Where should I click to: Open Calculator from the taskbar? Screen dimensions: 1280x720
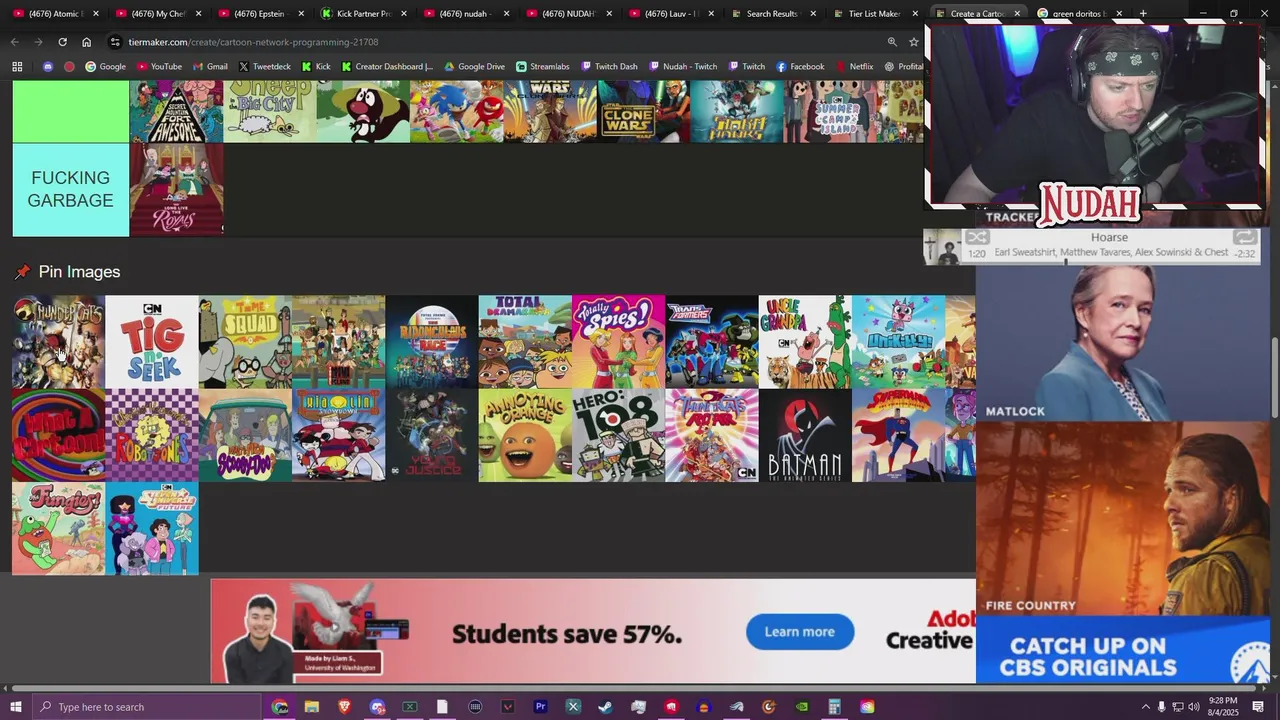834,707
